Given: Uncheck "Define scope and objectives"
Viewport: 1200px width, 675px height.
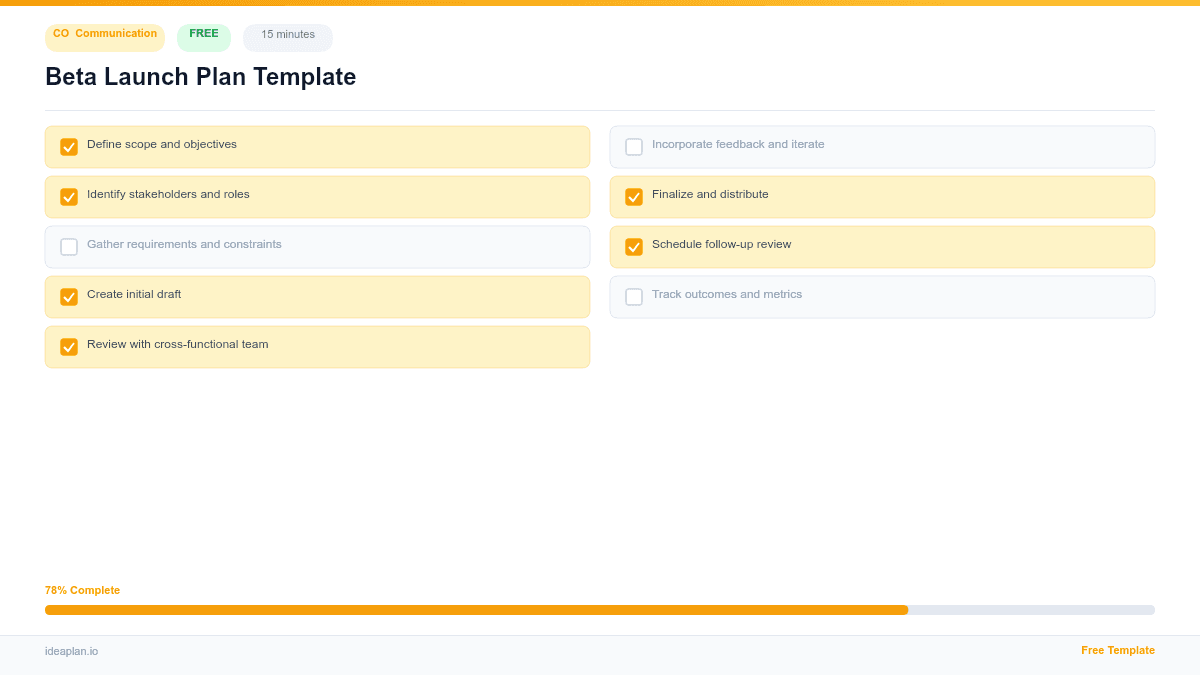Looking at the screenshot, I should (x=69, y=146).
